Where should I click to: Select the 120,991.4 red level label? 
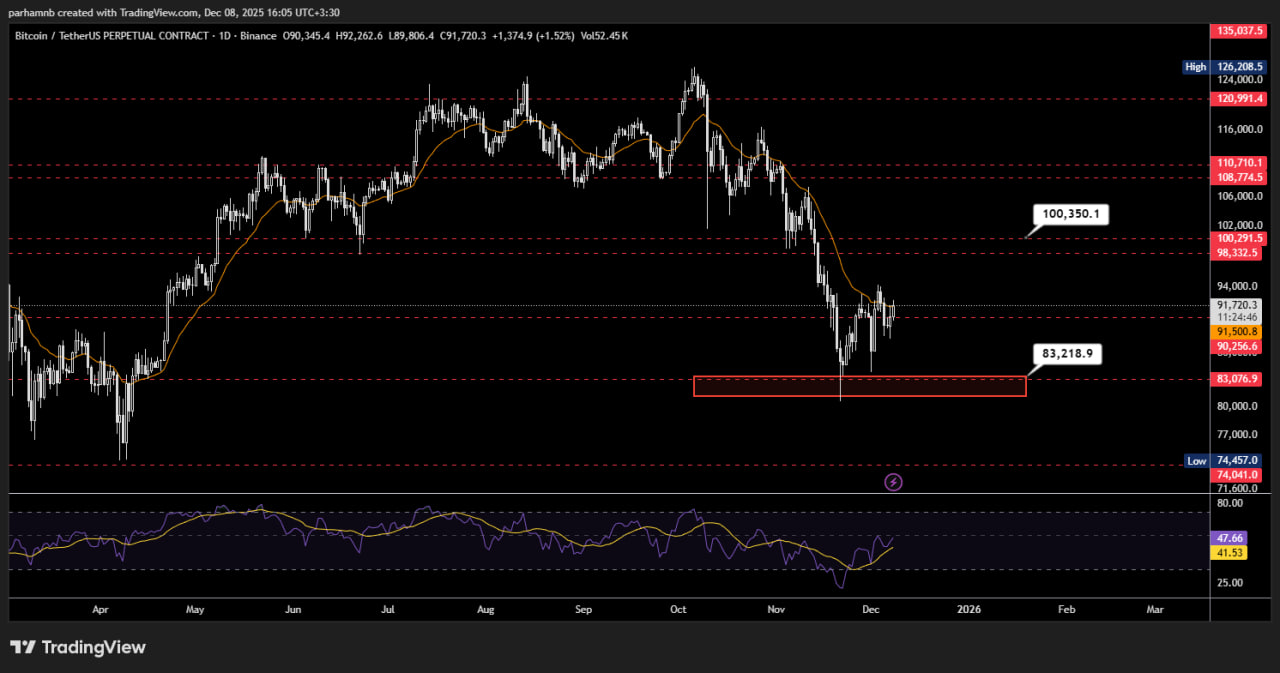click(1238, 98)
